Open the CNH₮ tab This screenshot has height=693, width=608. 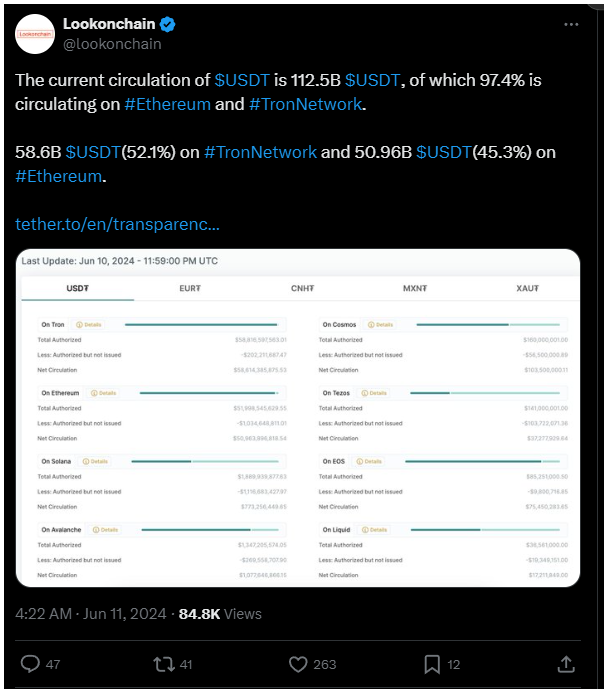[x=301, y=288]
